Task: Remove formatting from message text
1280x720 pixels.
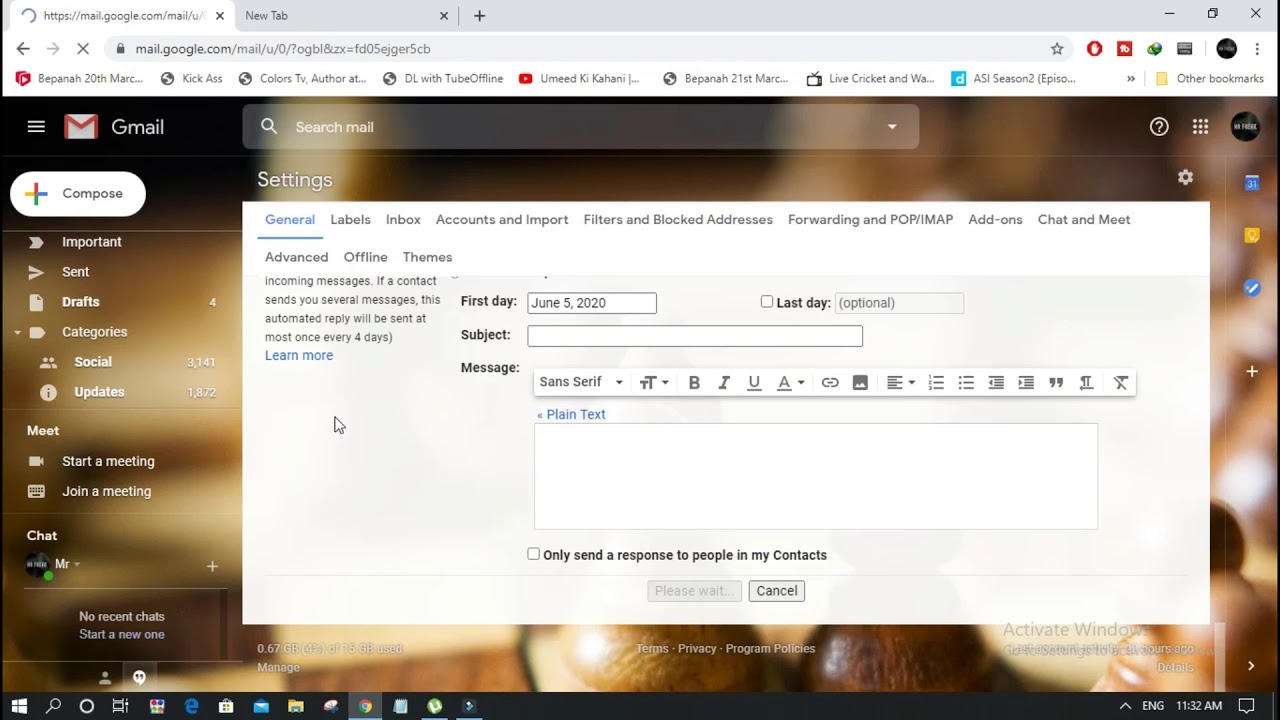Action: (x=1121, y=382)
